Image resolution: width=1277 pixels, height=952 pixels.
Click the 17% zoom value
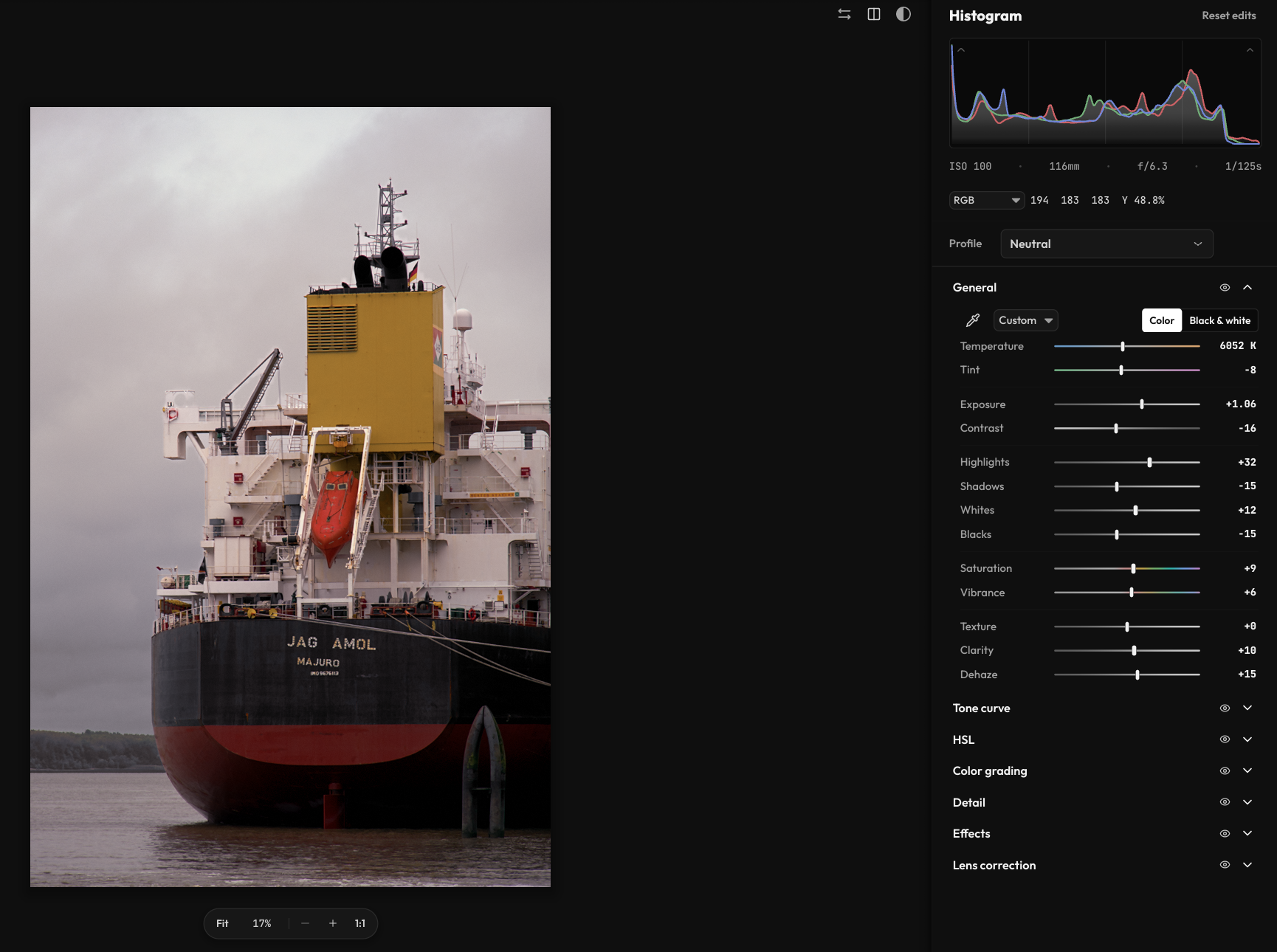[x=262, y=923]
